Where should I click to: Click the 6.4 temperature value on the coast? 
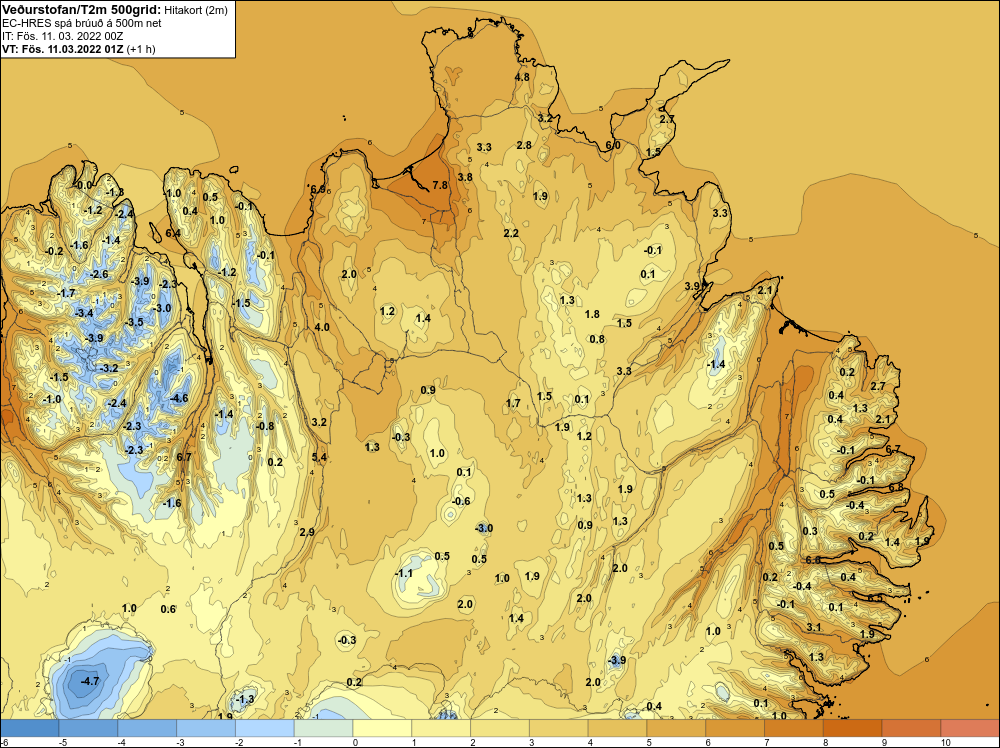[173, 233]
